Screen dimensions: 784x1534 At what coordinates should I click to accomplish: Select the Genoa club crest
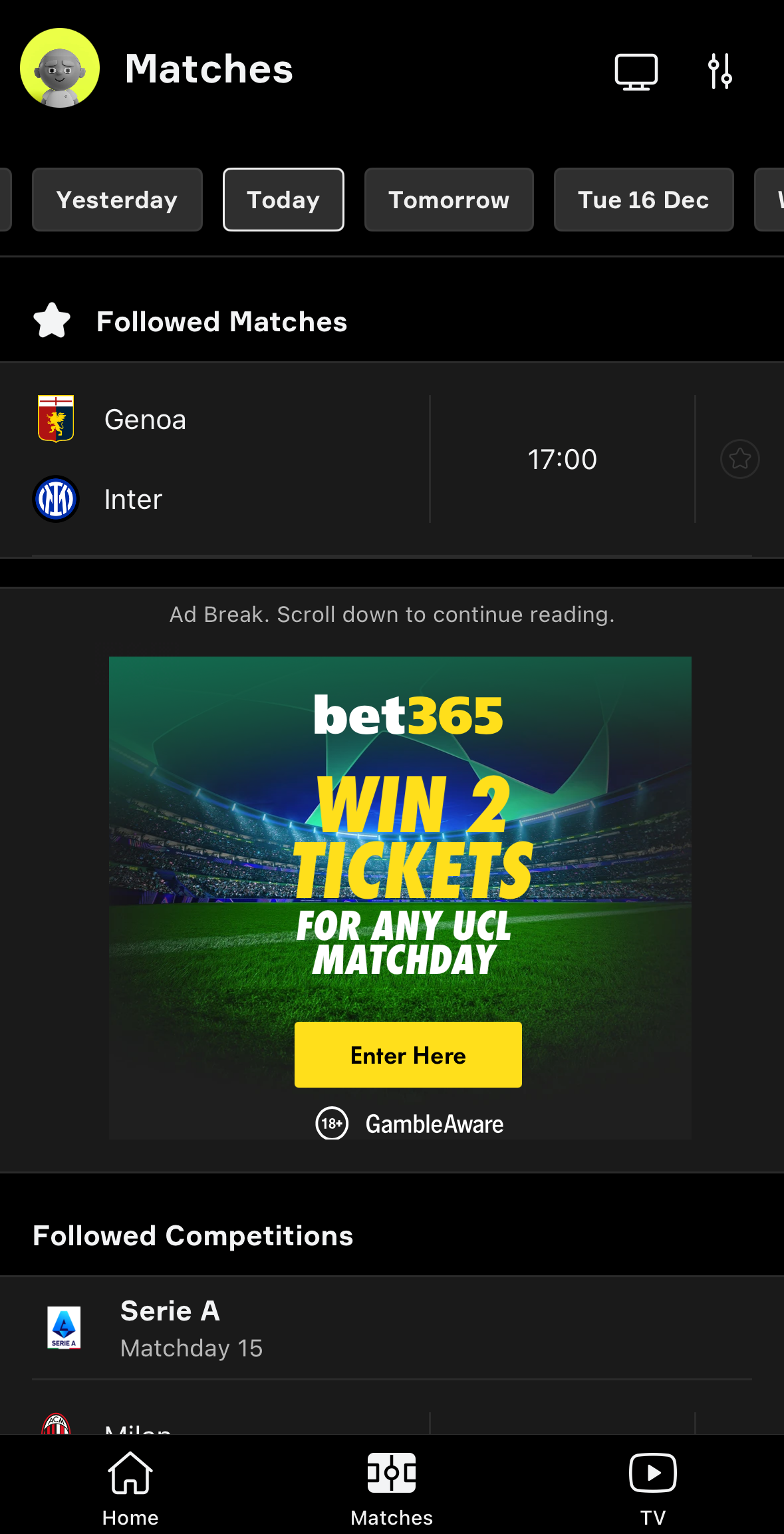[x=56, y=419]
